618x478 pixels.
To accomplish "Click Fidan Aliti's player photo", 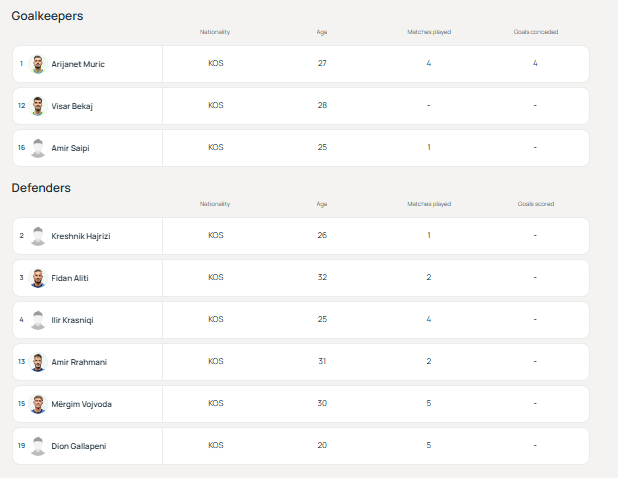I will tap(38, 278).
